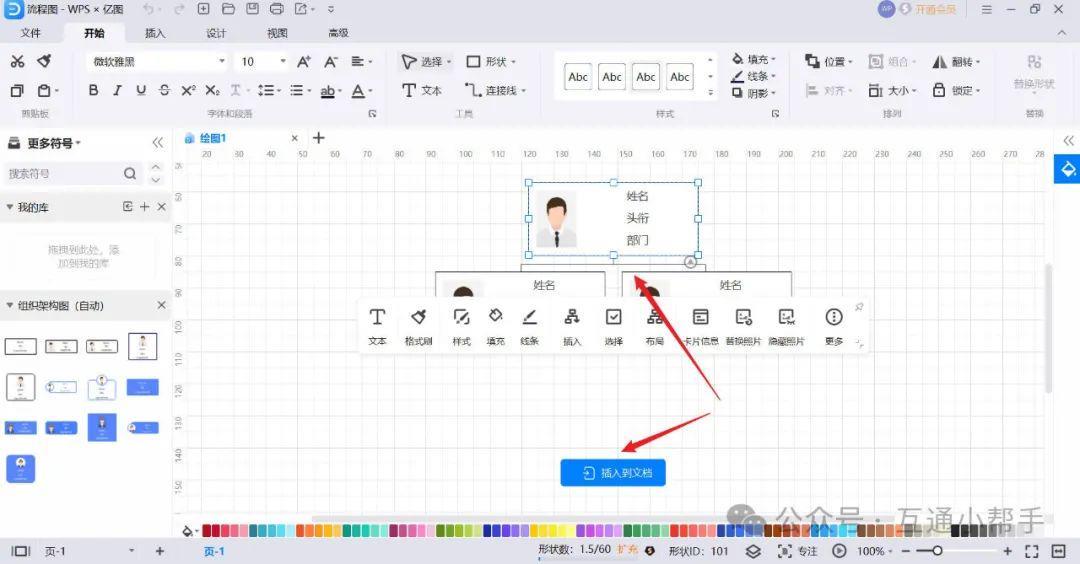
Task: Add a new drawing tab with the plus button
Action: [319, 138]
